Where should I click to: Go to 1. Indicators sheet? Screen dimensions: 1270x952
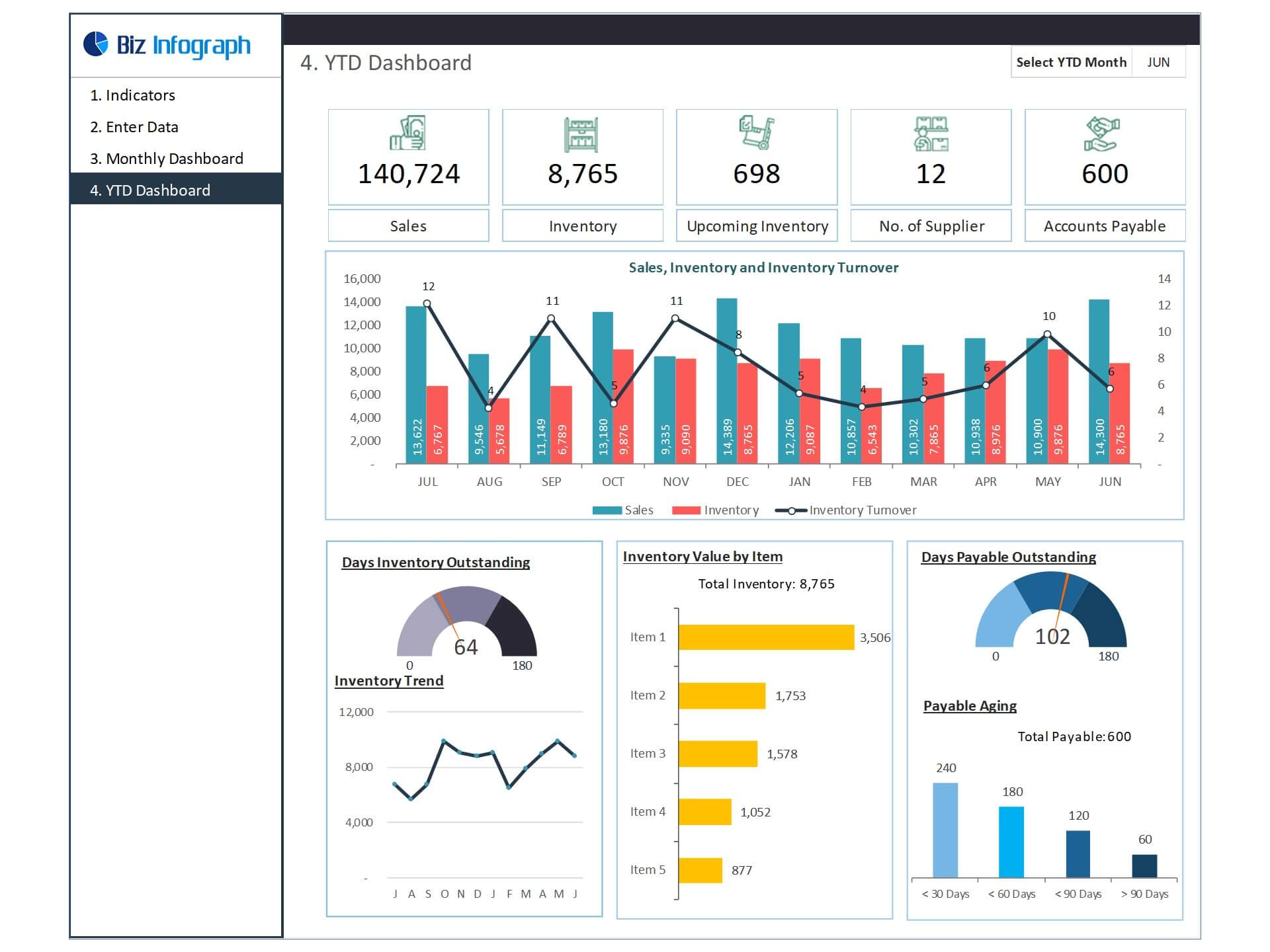[x=133, y=95]
